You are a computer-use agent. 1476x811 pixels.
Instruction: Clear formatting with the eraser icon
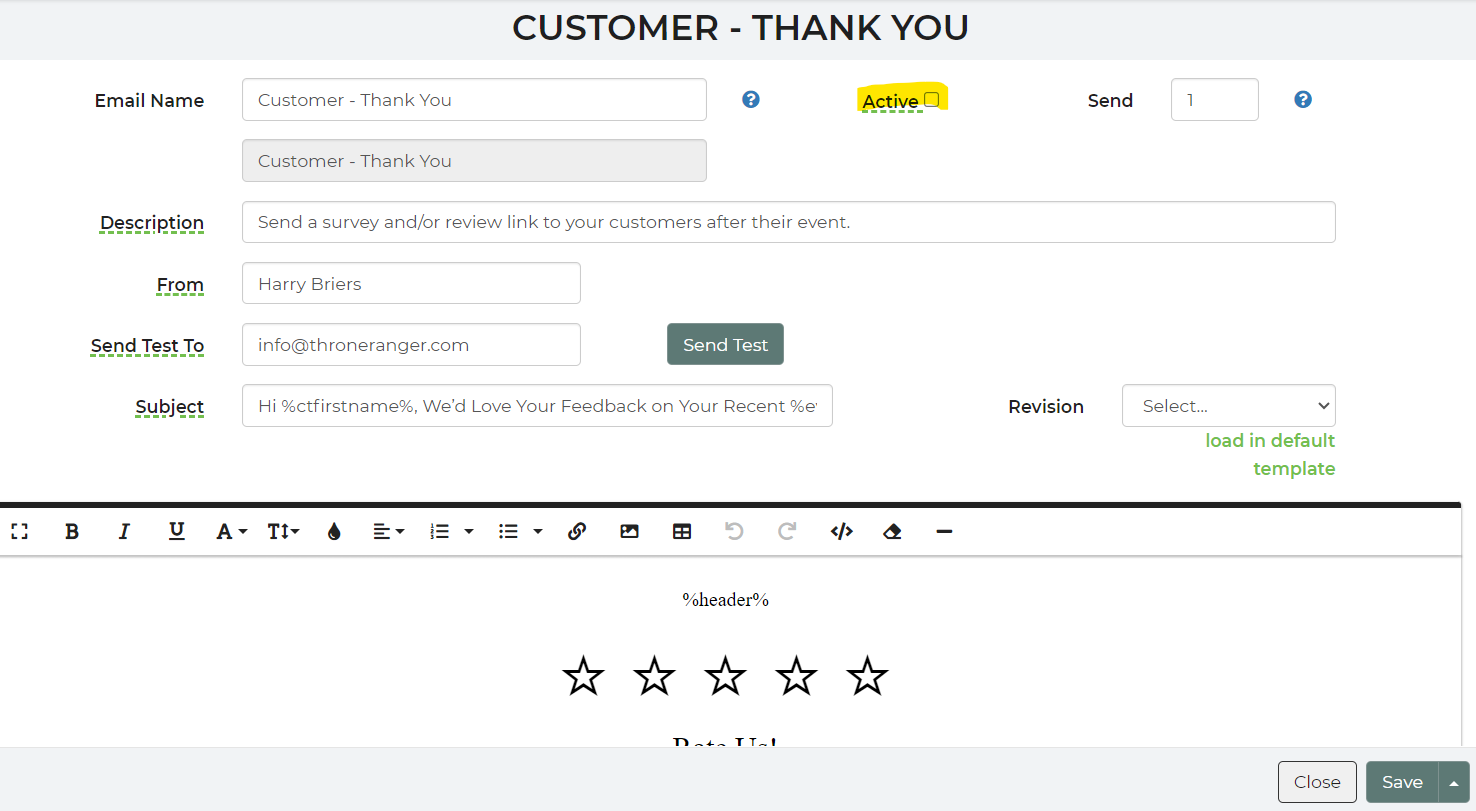[893, 532]
